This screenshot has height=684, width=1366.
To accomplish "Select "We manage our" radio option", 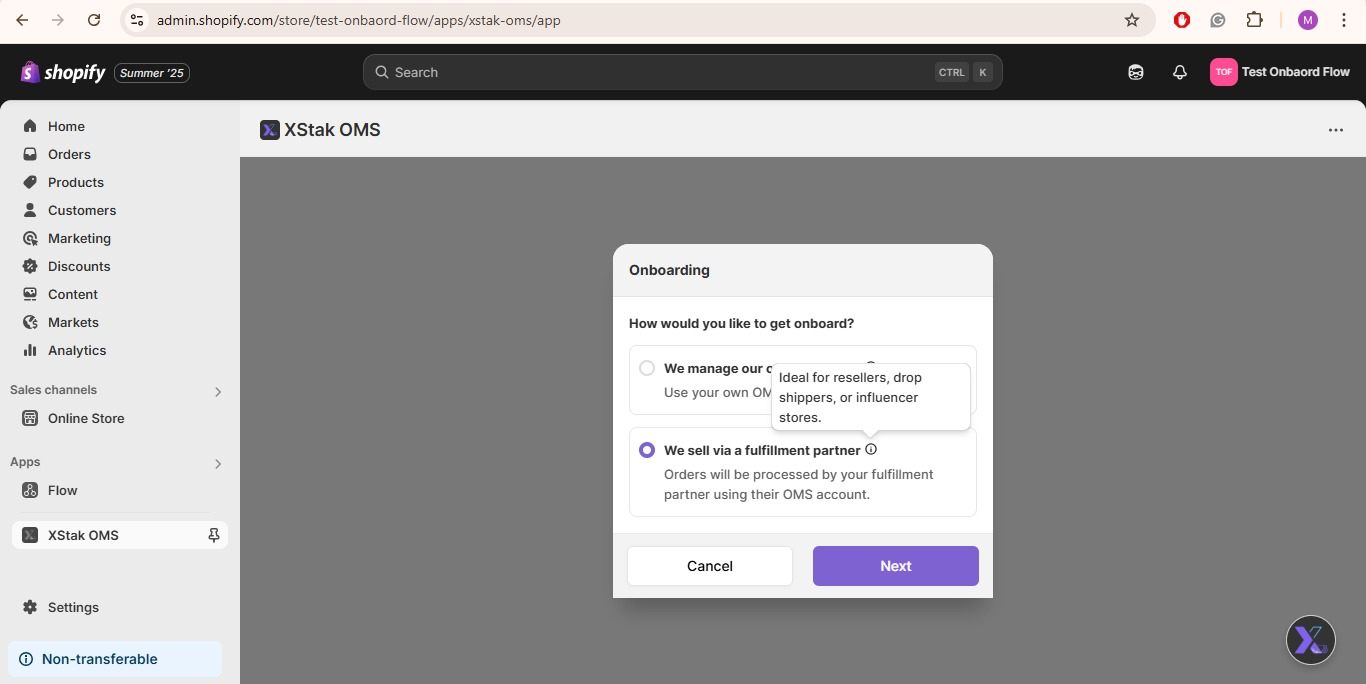I will [x=647, y=368].
